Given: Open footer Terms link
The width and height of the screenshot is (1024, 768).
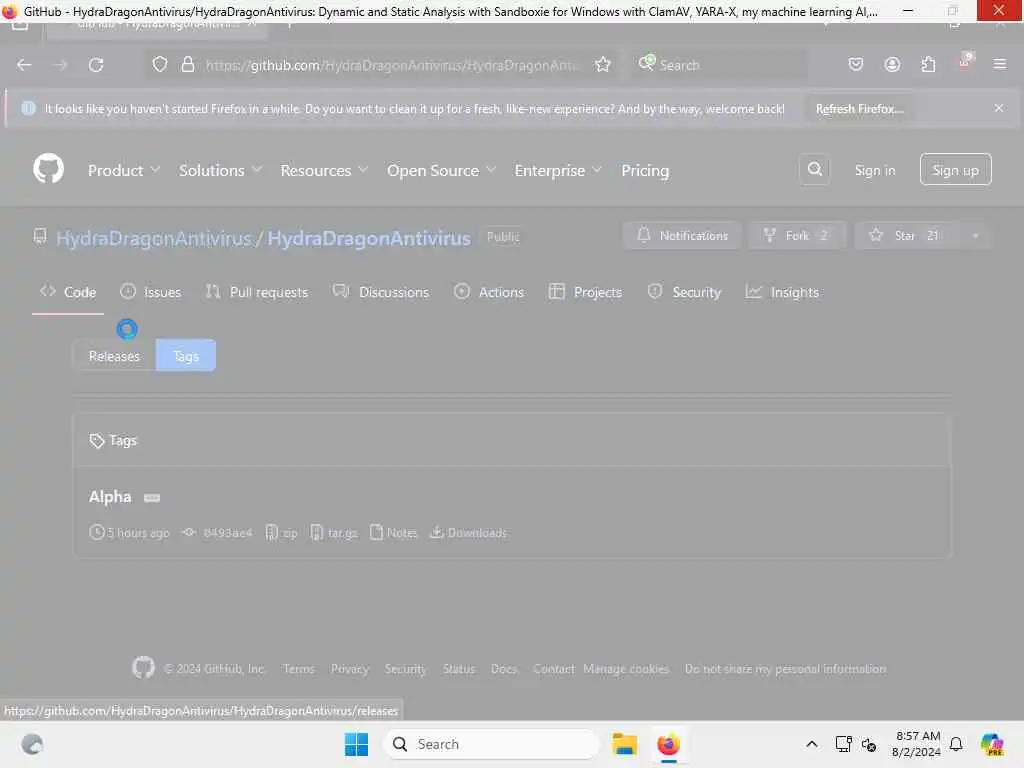Looking at the screenshot, I should 298,669.
